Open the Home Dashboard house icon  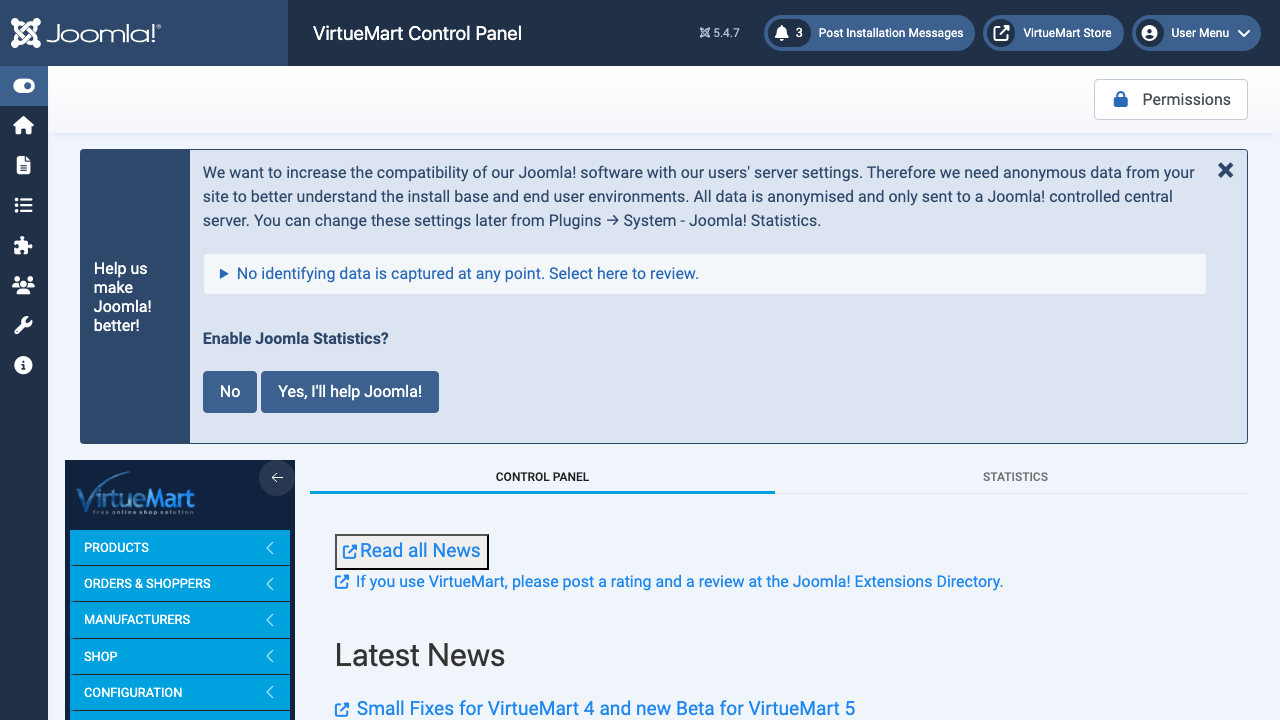24,125
